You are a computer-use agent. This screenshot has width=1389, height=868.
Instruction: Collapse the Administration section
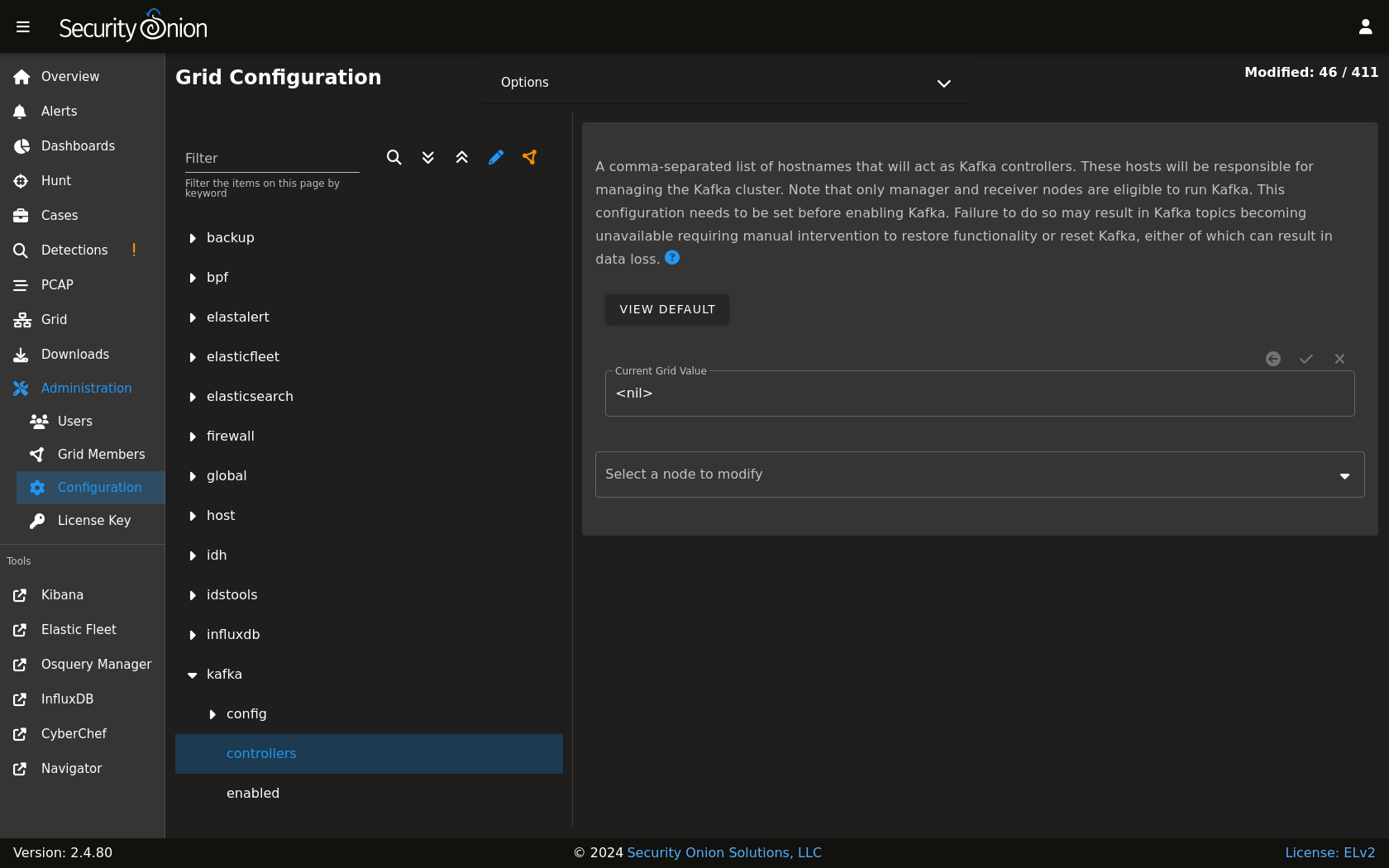(83, 389)
